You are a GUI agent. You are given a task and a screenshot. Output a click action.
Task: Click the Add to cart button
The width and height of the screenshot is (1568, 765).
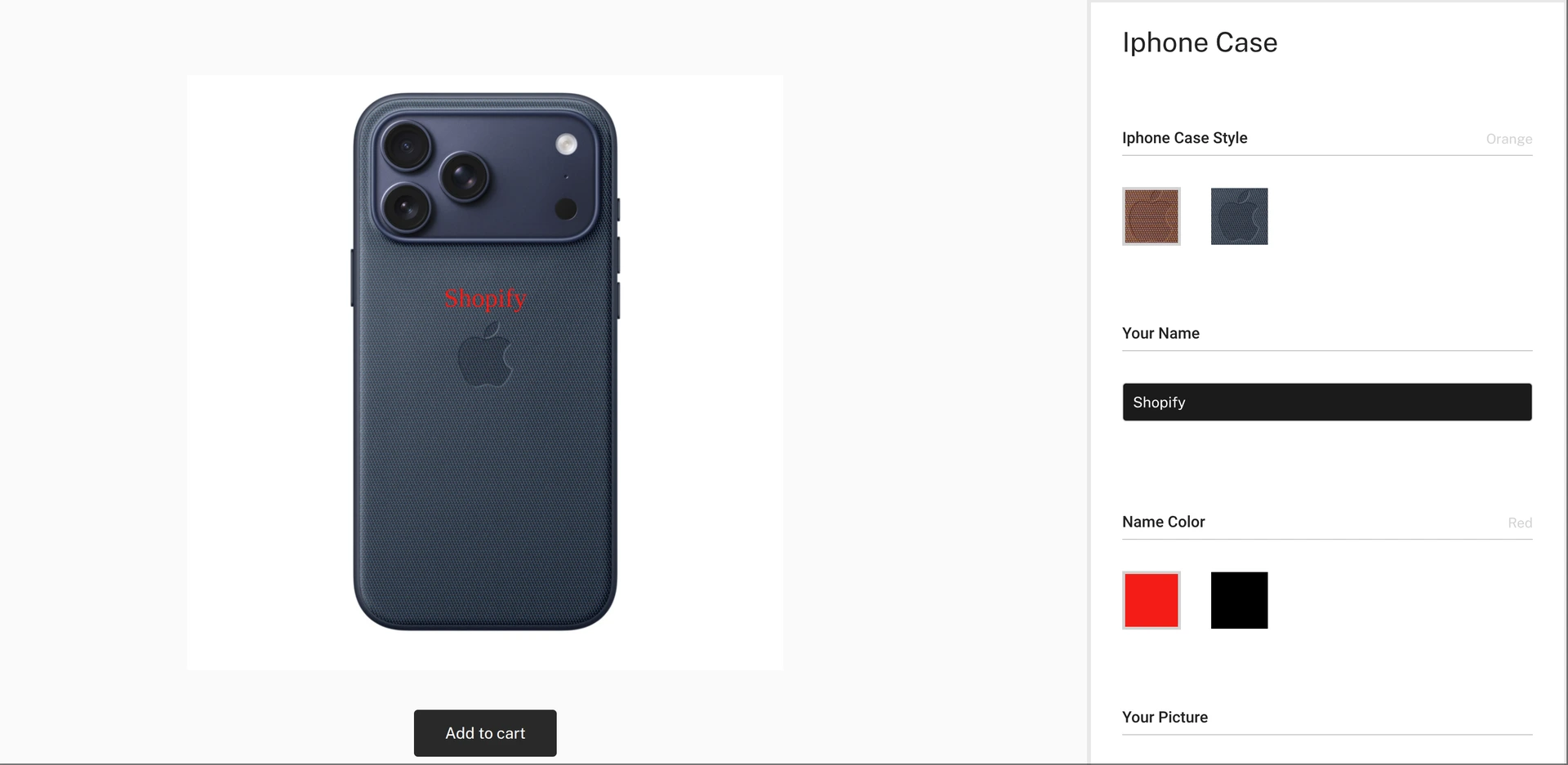[x=485, y=733]
